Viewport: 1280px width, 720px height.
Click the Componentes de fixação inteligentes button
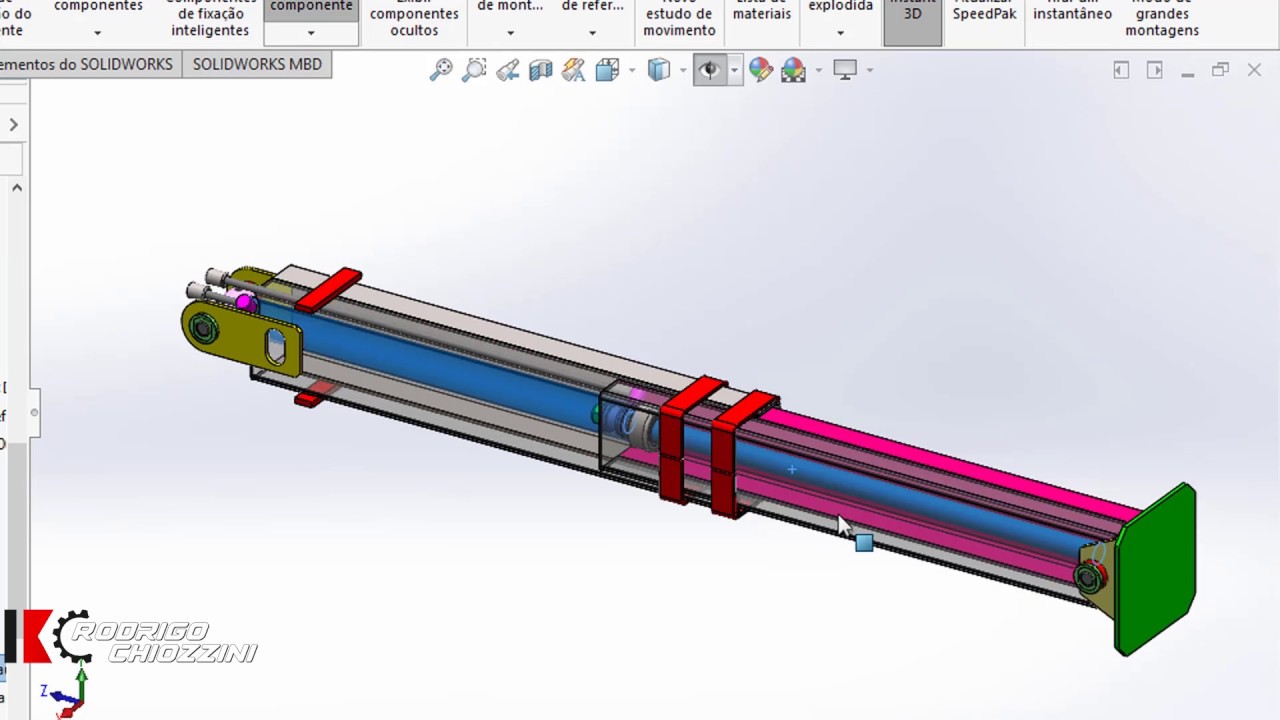point(210,20)
